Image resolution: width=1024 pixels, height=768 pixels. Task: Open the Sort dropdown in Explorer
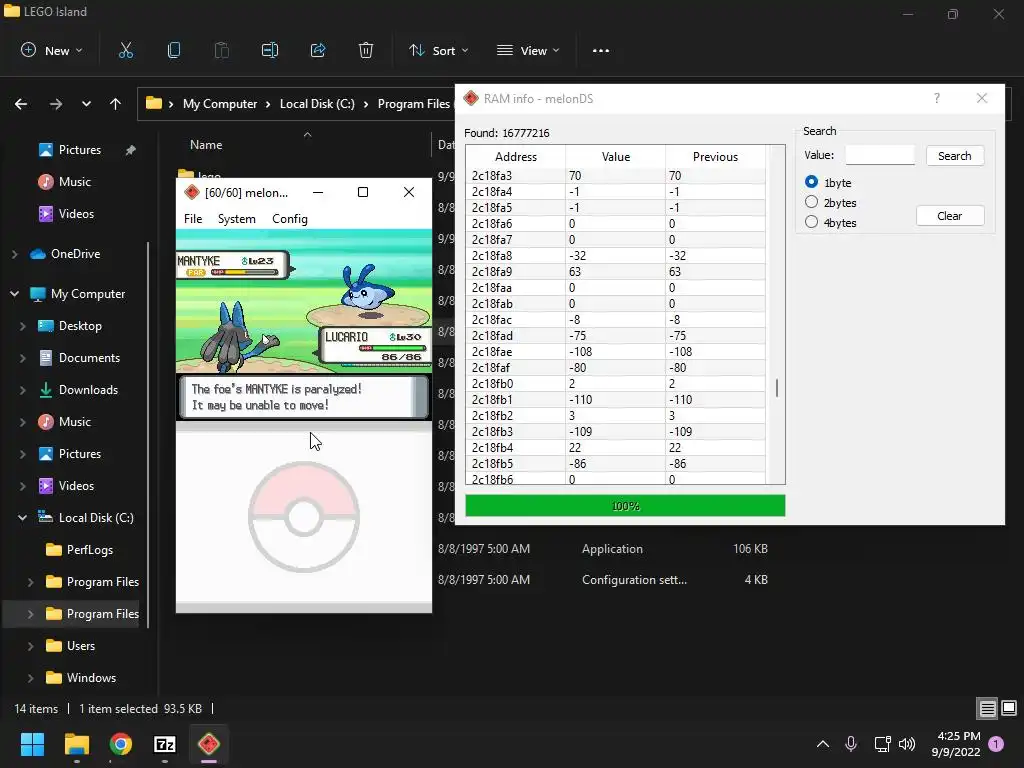438,50
